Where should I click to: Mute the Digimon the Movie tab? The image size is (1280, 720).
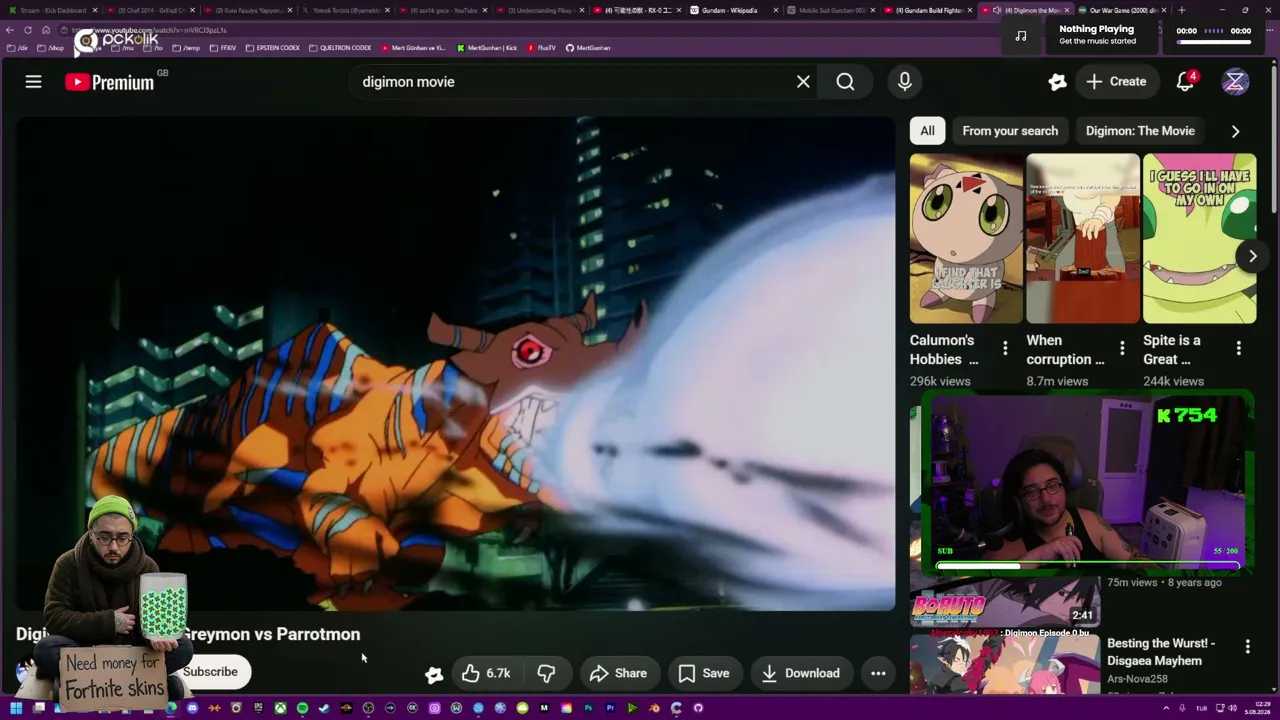pyautogui.click(x=997, y=10)
